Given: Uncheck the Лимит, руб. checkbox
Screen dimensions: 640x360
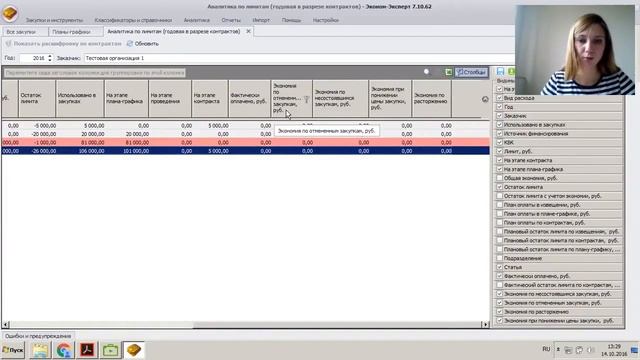Looking at the screenshot, I should click(500, 151).
